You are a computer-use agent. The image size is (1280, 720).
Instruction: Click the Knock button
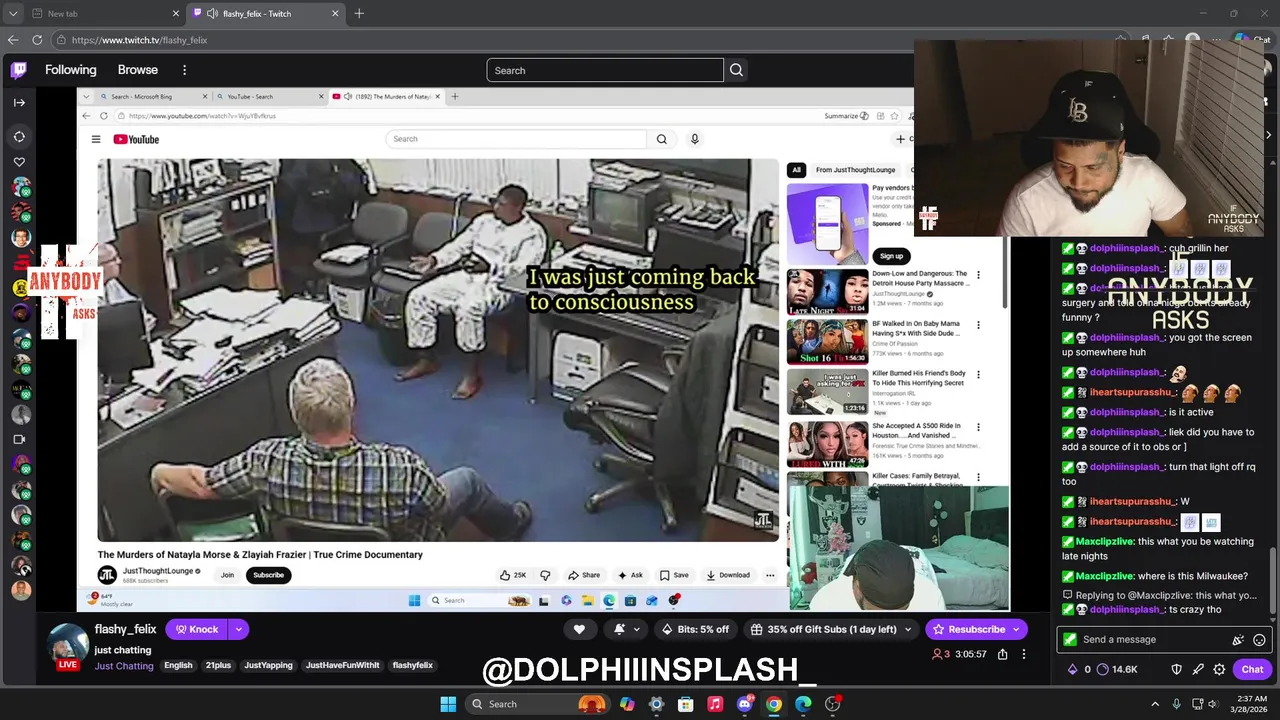(196, 629)
